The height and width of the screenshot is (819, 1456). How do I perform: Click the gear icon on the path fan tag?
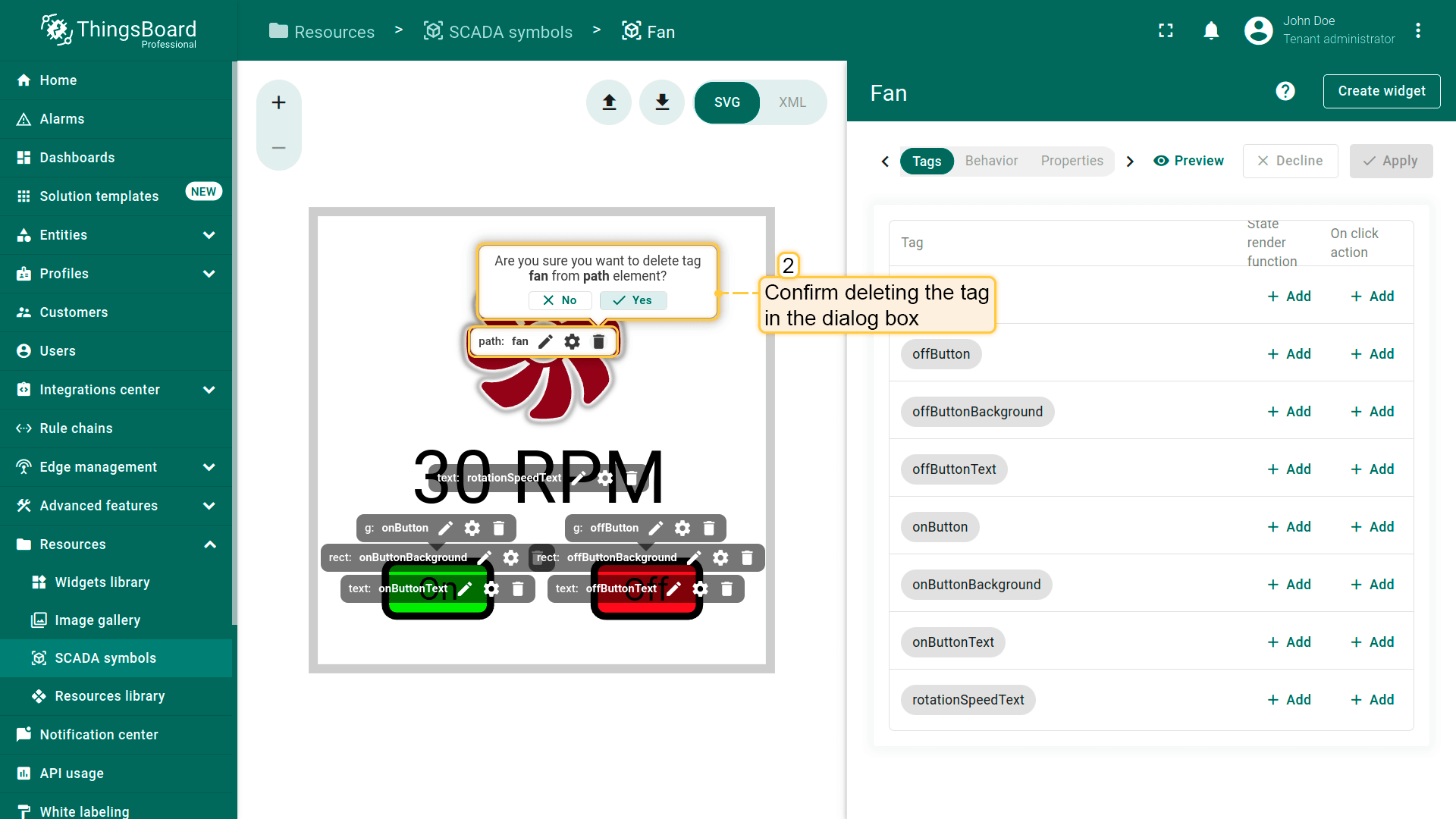point(572,342)
